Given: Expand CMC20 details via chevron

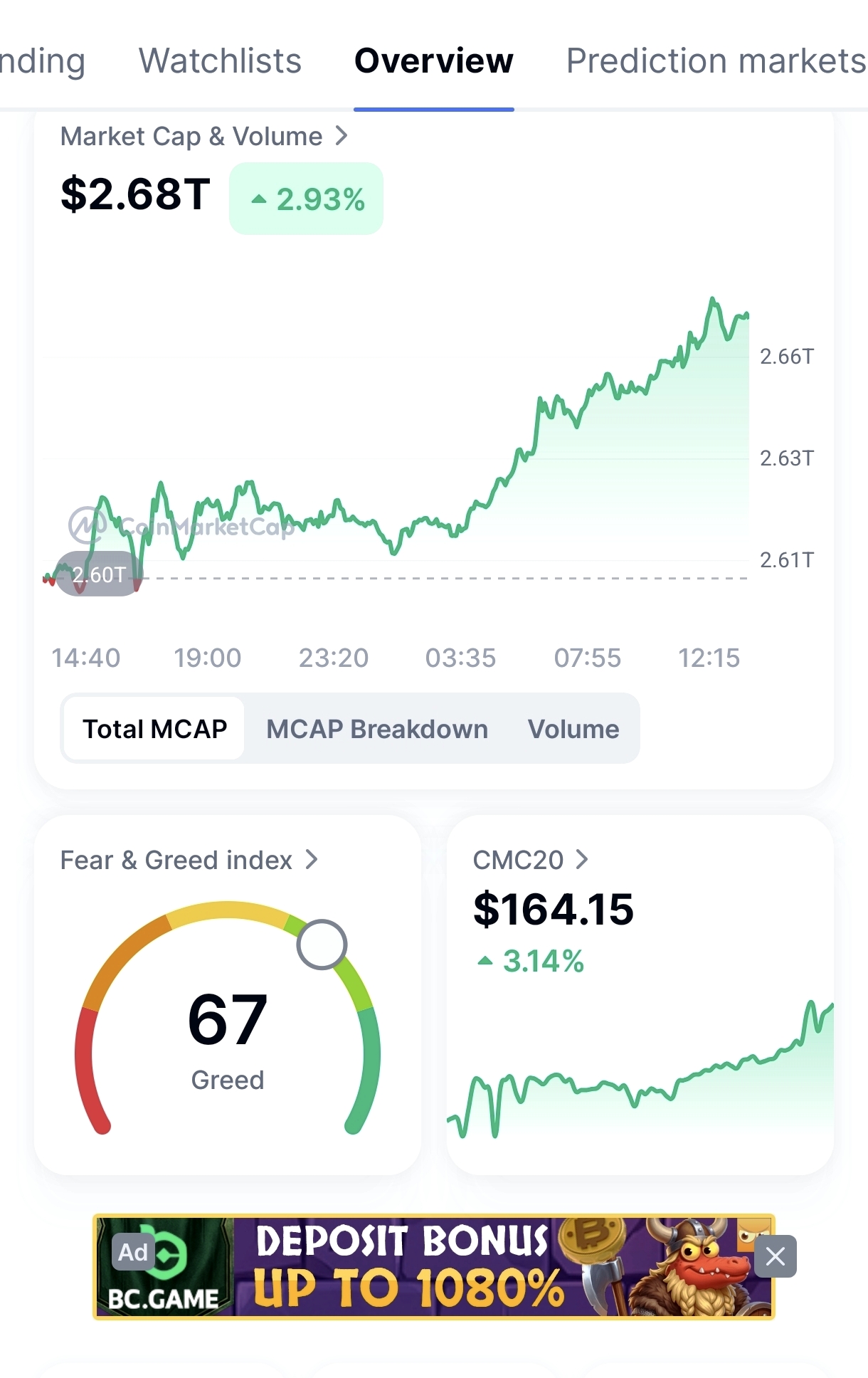Looking at the screenshot, I should pyautogui.click(x=582, y=859).
